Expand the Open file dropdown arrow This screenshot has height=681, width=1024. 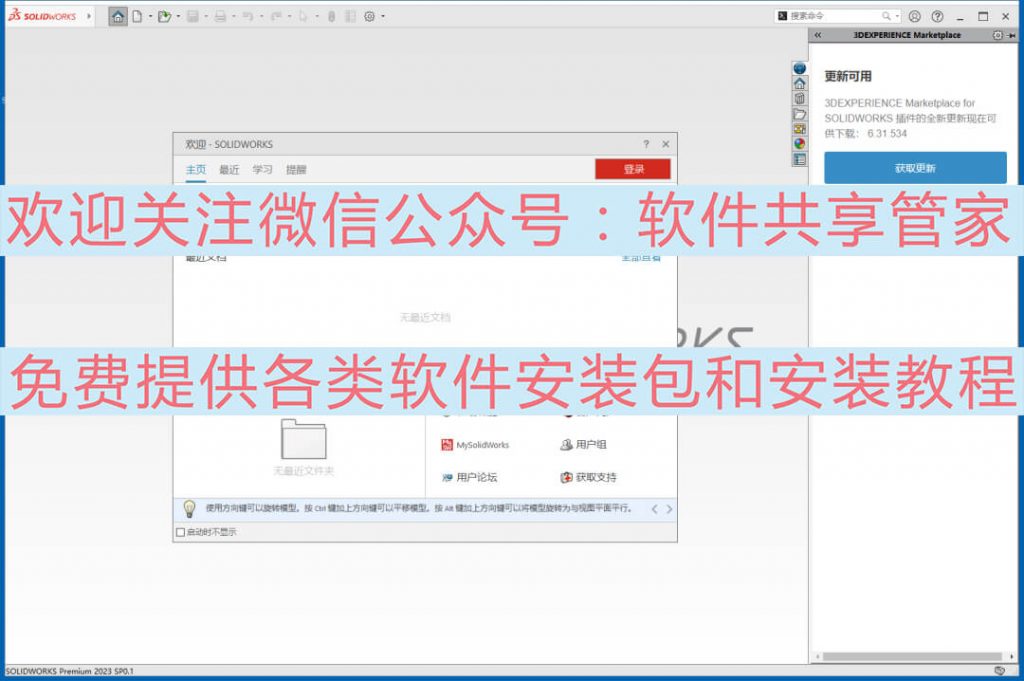[x=178, y=16]
